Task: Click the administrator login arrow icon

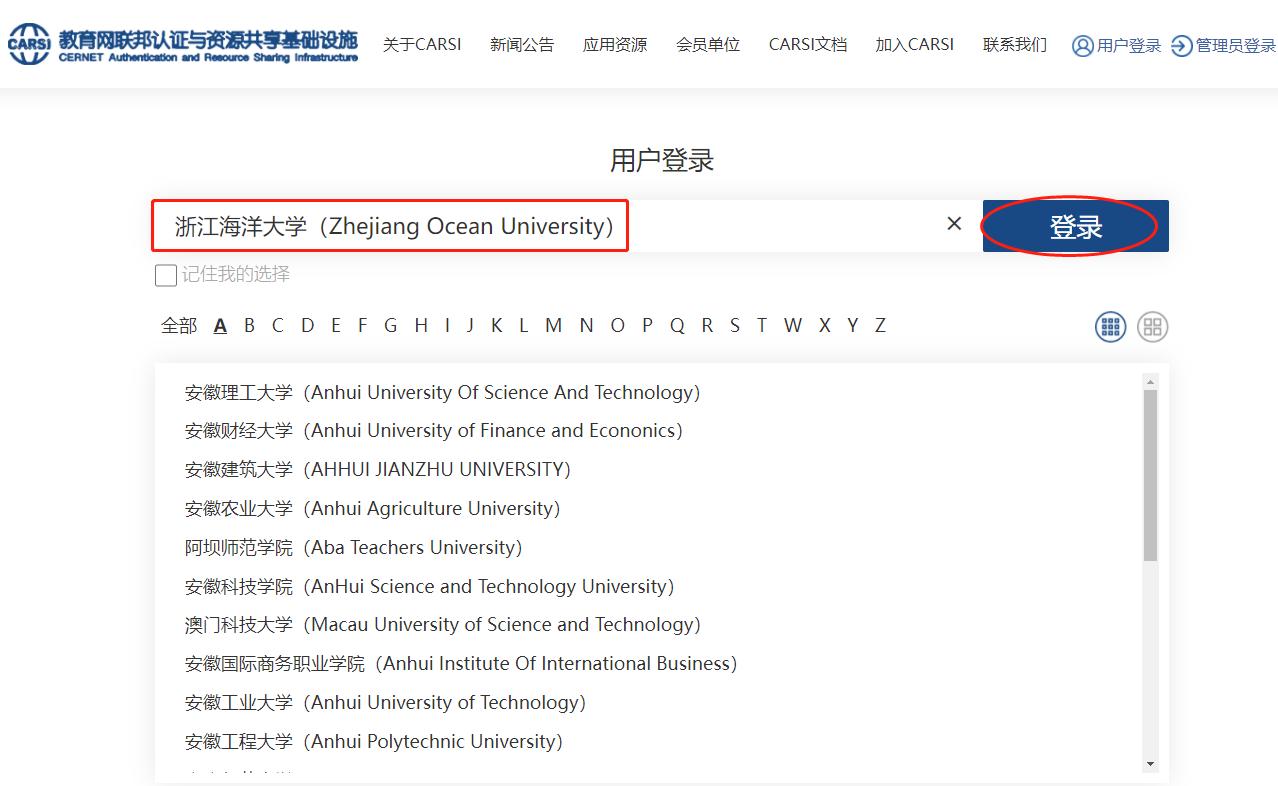Action: click(1182, 45)
